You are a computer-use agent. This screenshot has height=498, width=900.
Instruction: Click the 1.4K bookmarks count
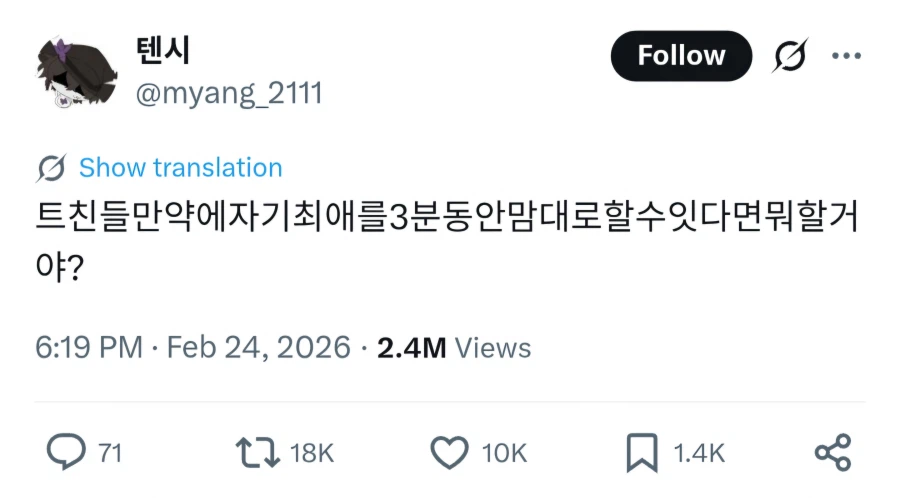click(x=699, y=453)
